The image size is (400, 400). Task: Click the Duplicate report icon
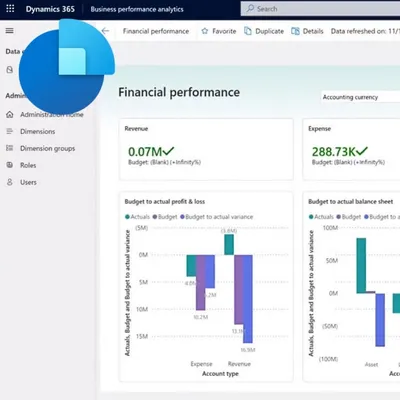click(248, 31)
